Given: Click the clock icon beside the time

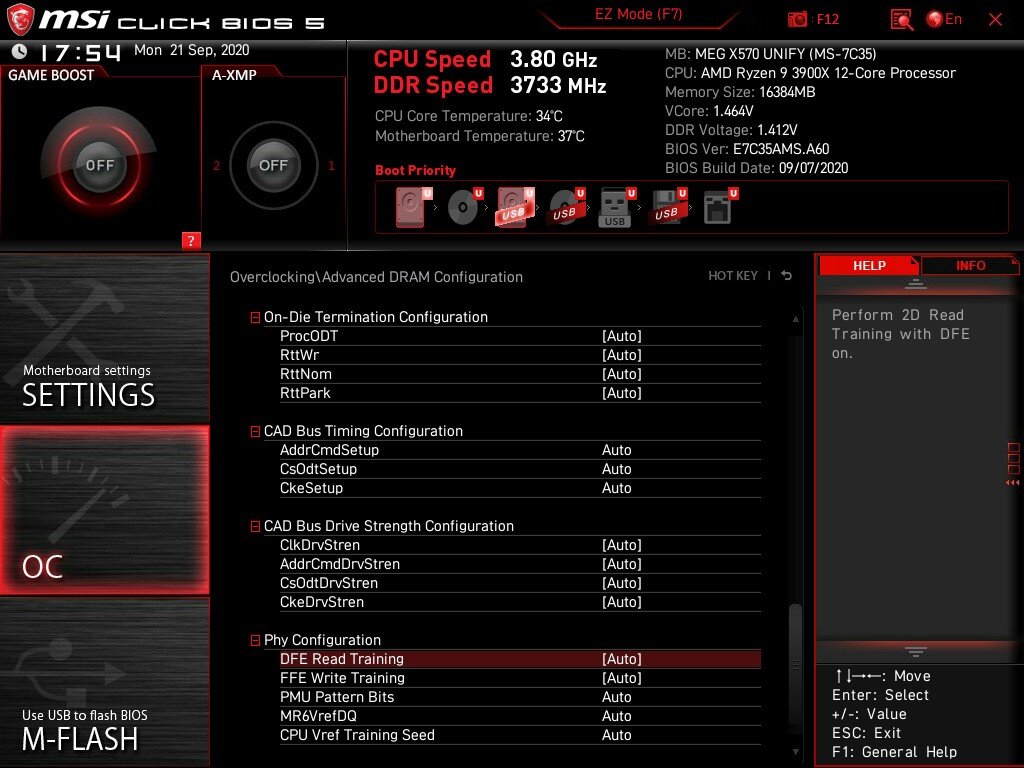Looking at the screenshot, I should point(20,51).
